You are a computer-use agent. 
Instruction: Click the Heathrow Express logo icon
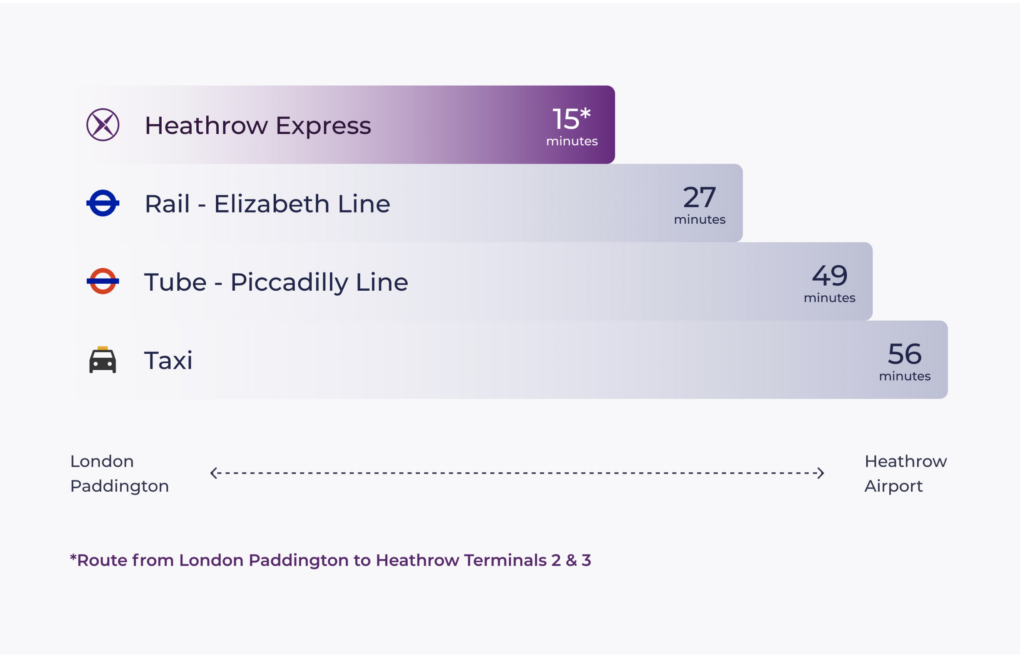[x=103, y=125]
